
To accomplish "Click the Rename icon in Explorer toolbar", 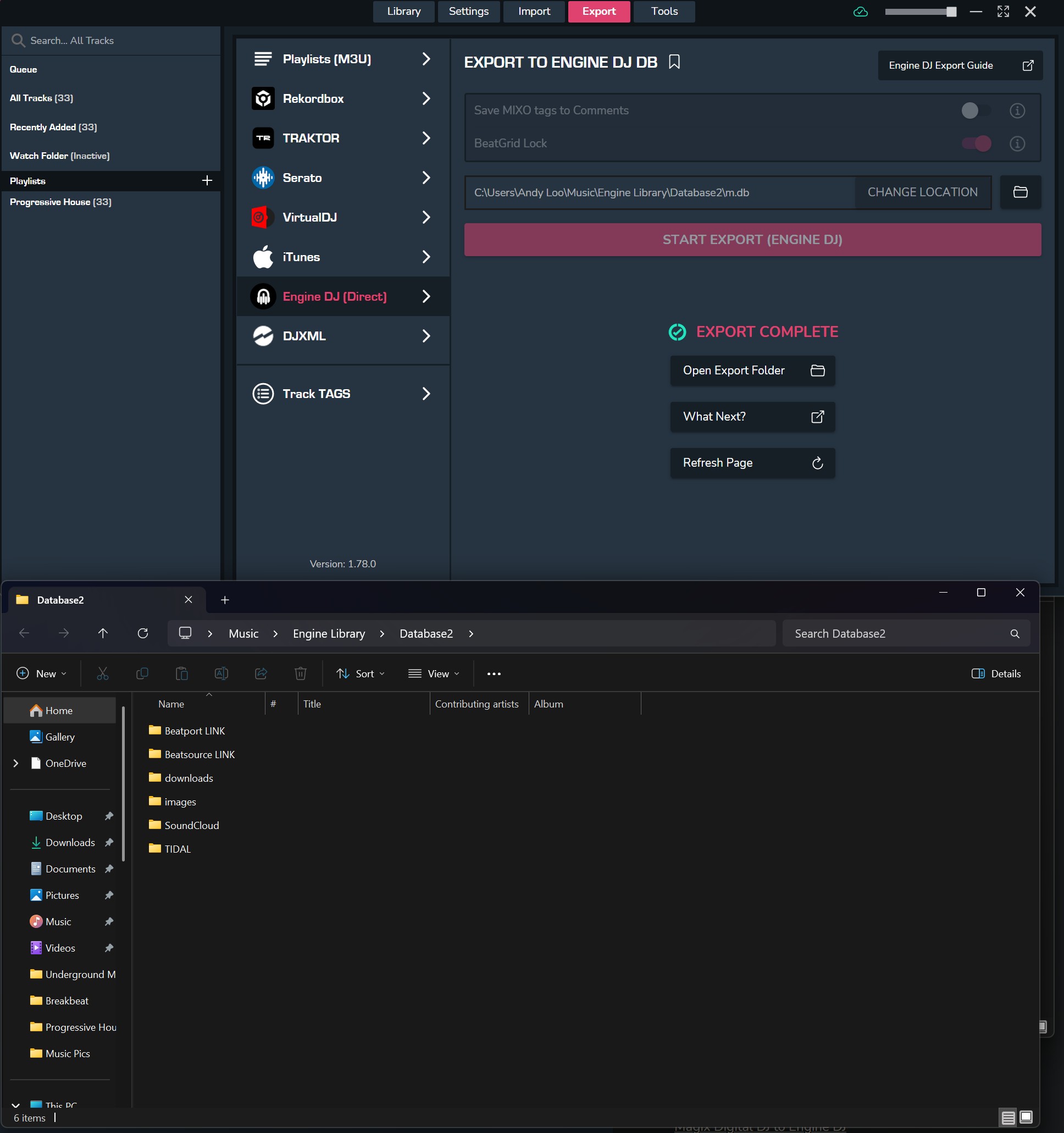I will (221, 673).
